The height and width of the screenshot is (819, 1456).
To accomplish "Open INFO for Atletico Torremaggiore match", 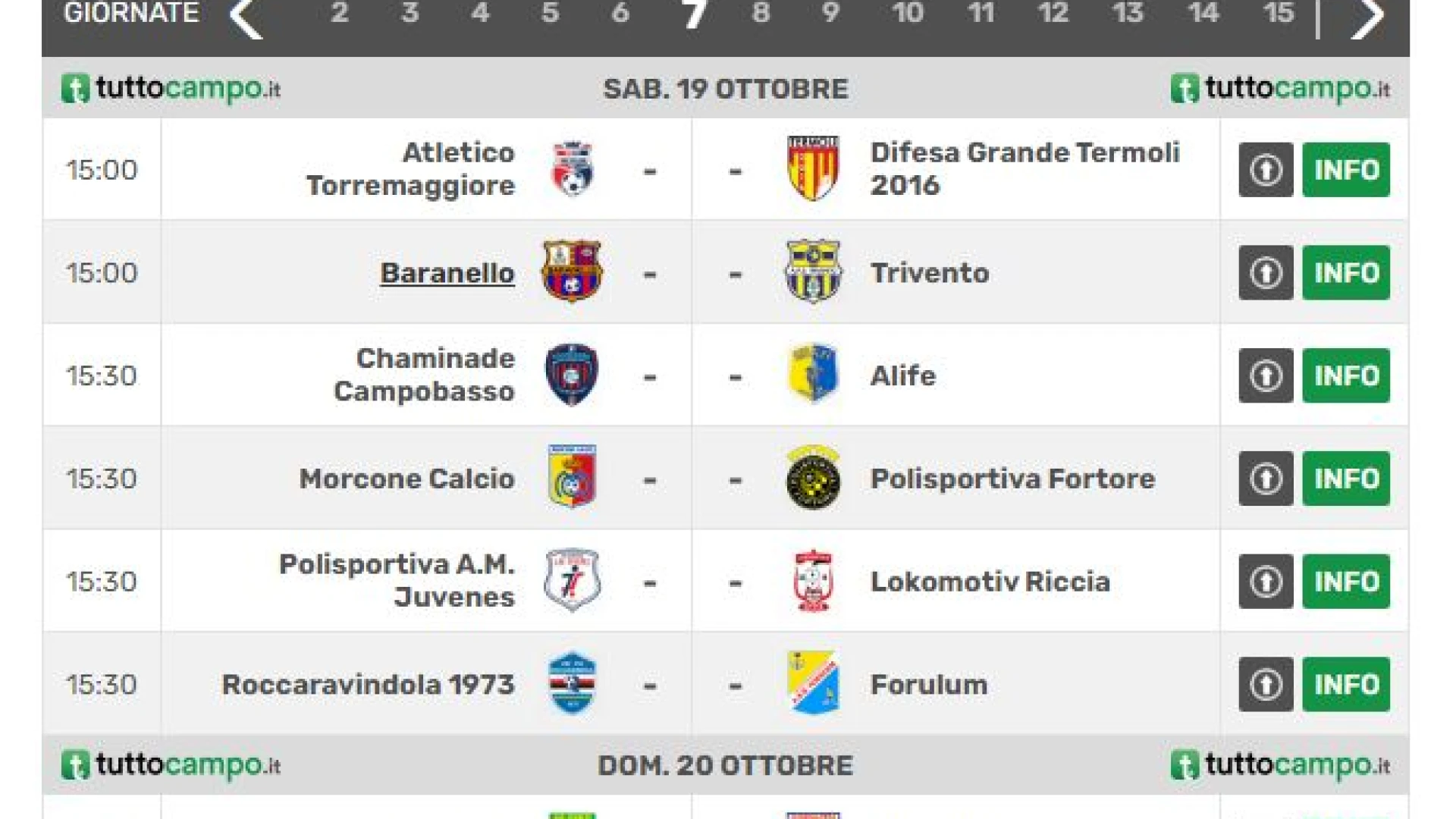I will (1346, 170).
